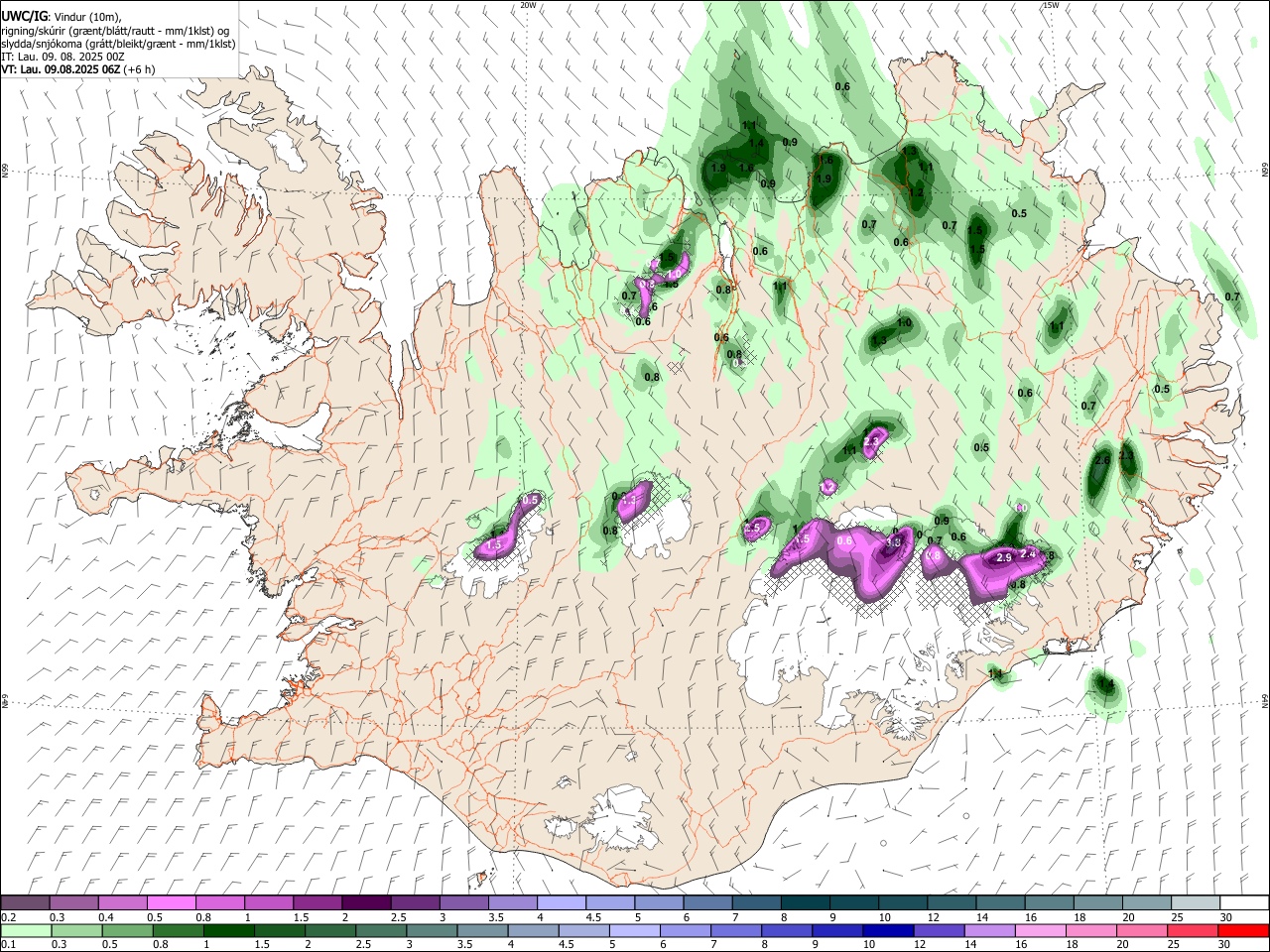Click the lower scale's 3 gray-green swatch
Image resolution: width=1270 pixels, height=952 pixels.
point(431,931)
